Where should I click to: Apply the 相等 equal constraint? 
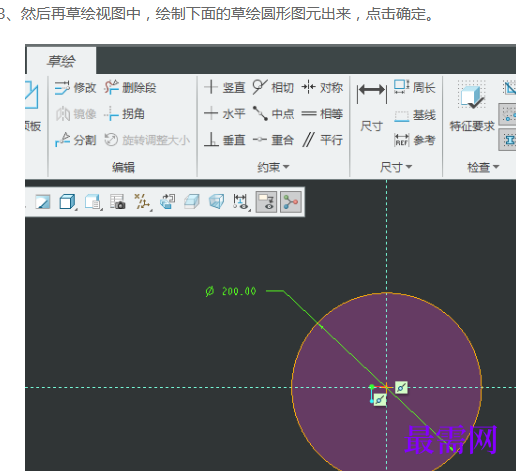pyautogui.click(x=322, y=114)
